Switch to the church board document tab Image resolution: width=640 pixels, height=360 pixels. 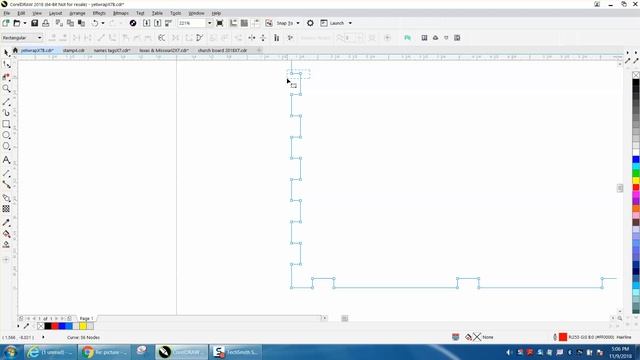(222, 51)
